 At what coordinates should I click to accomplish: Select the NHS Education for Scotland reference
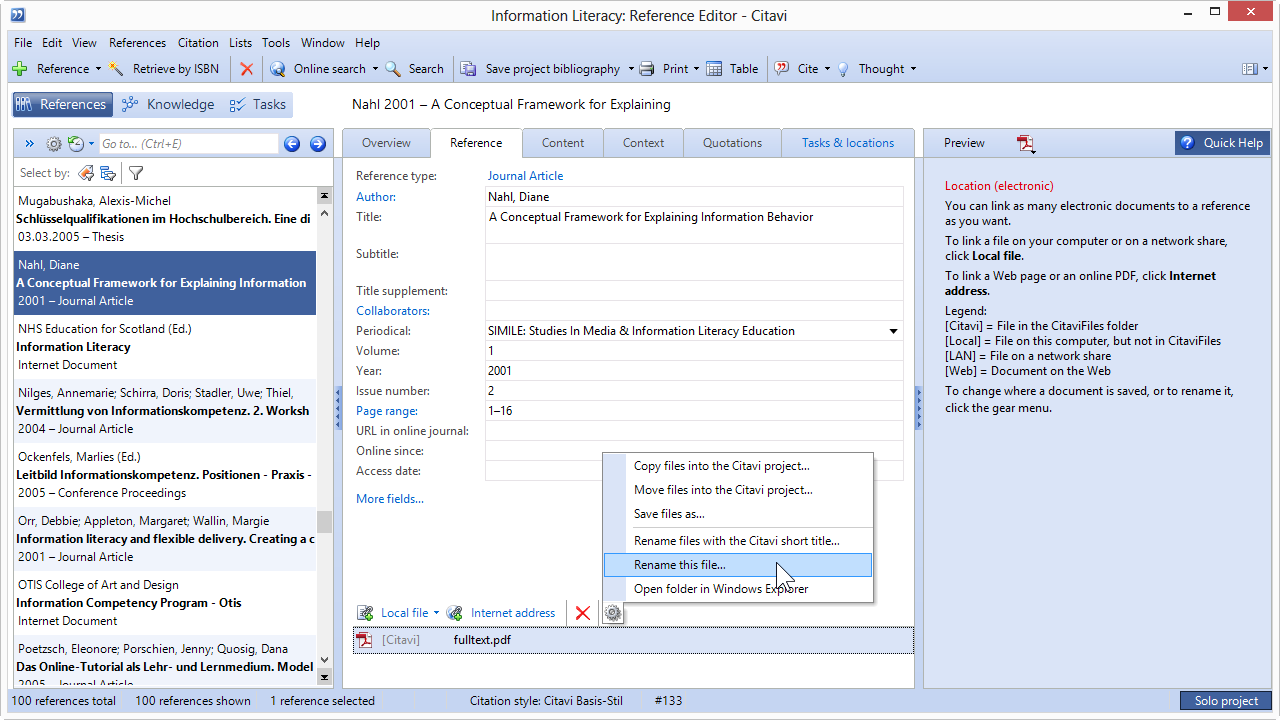point(165,347)
